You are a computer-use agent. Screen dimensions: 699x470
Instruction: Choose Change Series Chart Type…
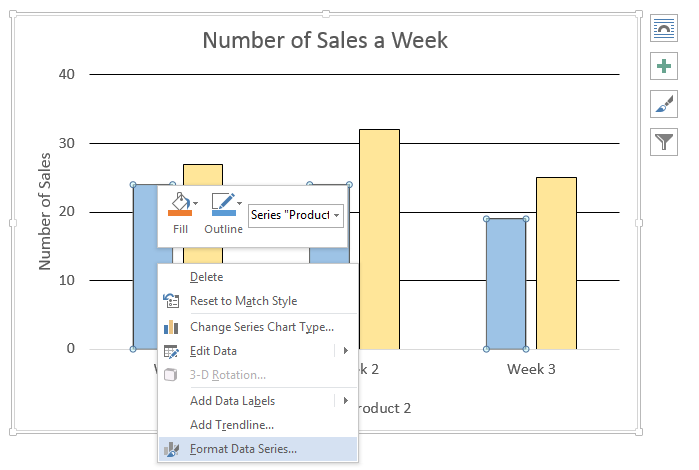click(x=258, y=327)
